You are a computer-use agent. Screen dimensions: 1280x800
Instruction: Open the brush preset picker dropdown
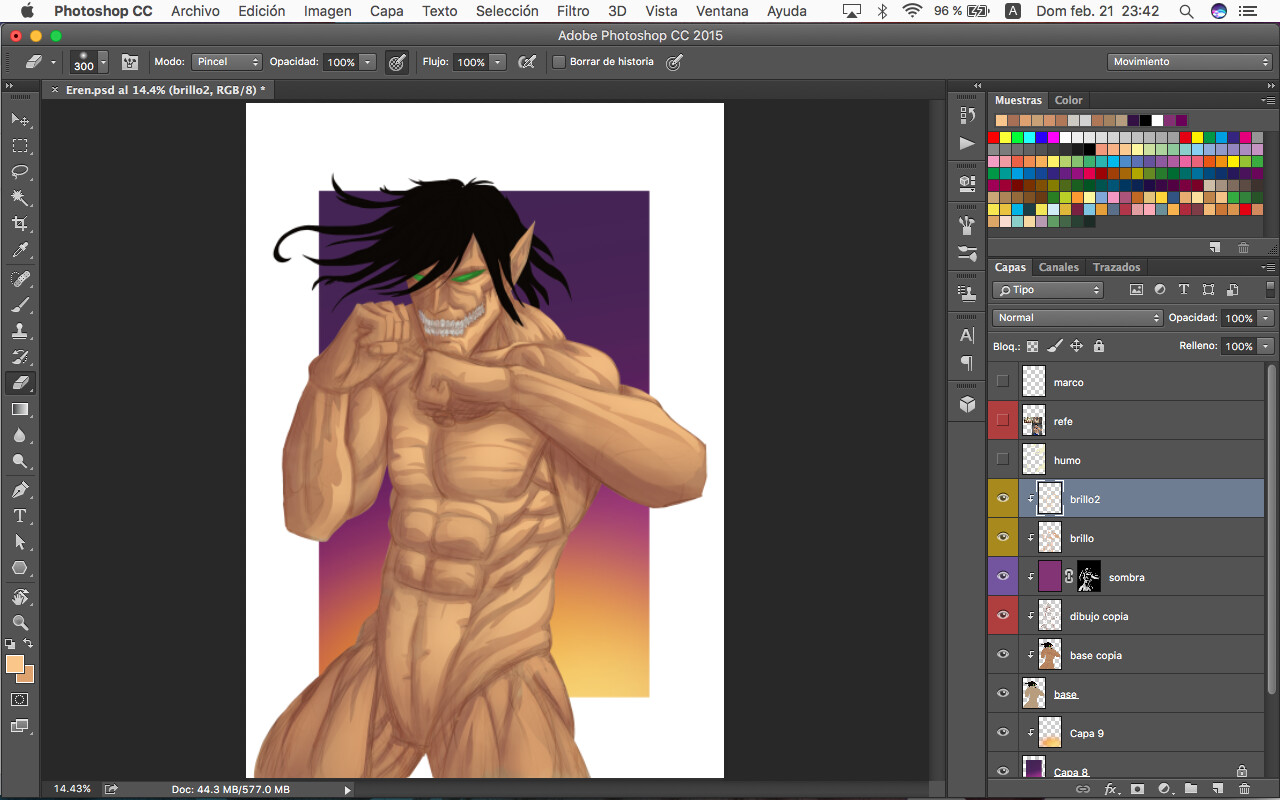click(103, 62)
